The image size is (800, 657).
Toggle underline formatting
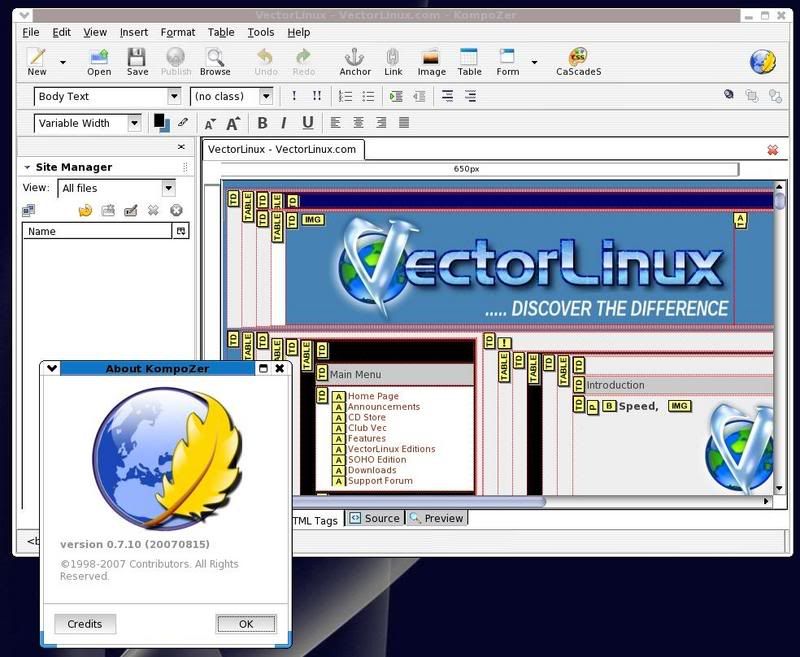click(308, 123)
